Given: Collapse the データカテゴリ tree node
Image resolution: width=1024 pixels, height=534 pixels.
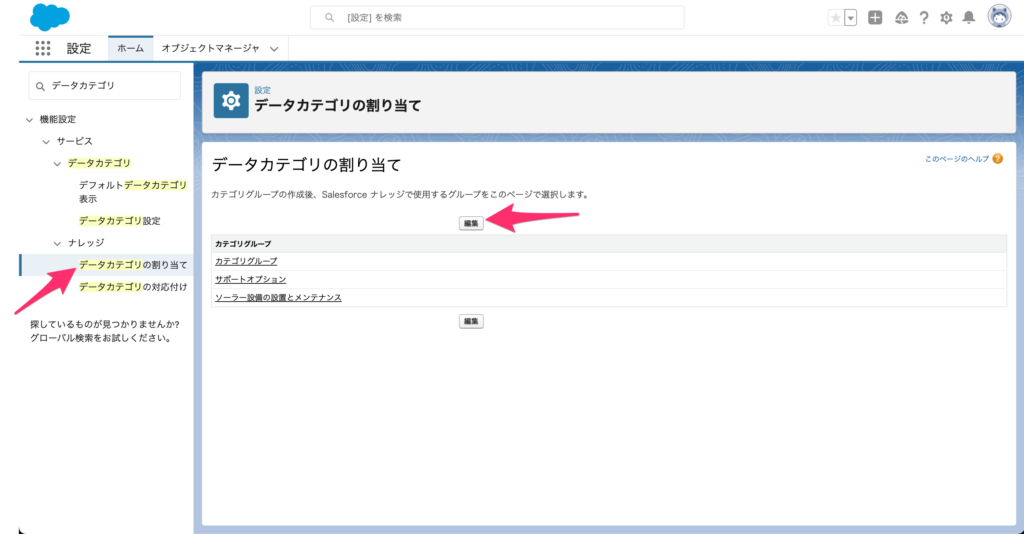Looking at the screenshot, I should [57, 164].
